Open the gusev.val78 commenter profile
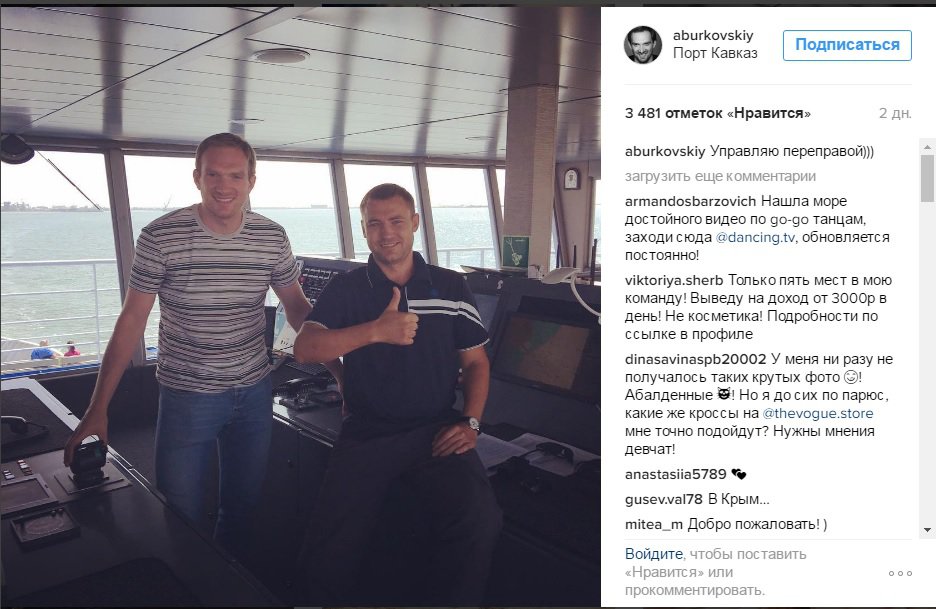The image size is (936, 609). coord(663,499)
